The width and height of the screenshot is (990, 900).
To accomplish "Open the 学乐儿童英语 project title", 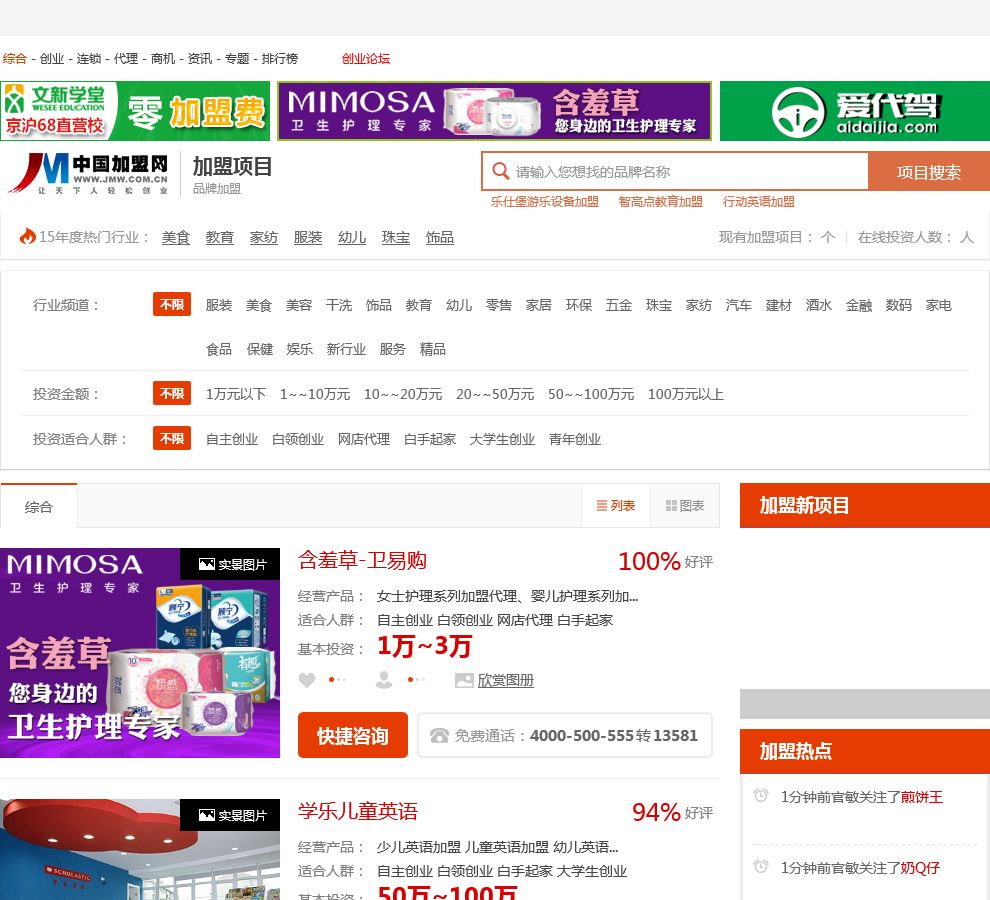I will 358,811.
